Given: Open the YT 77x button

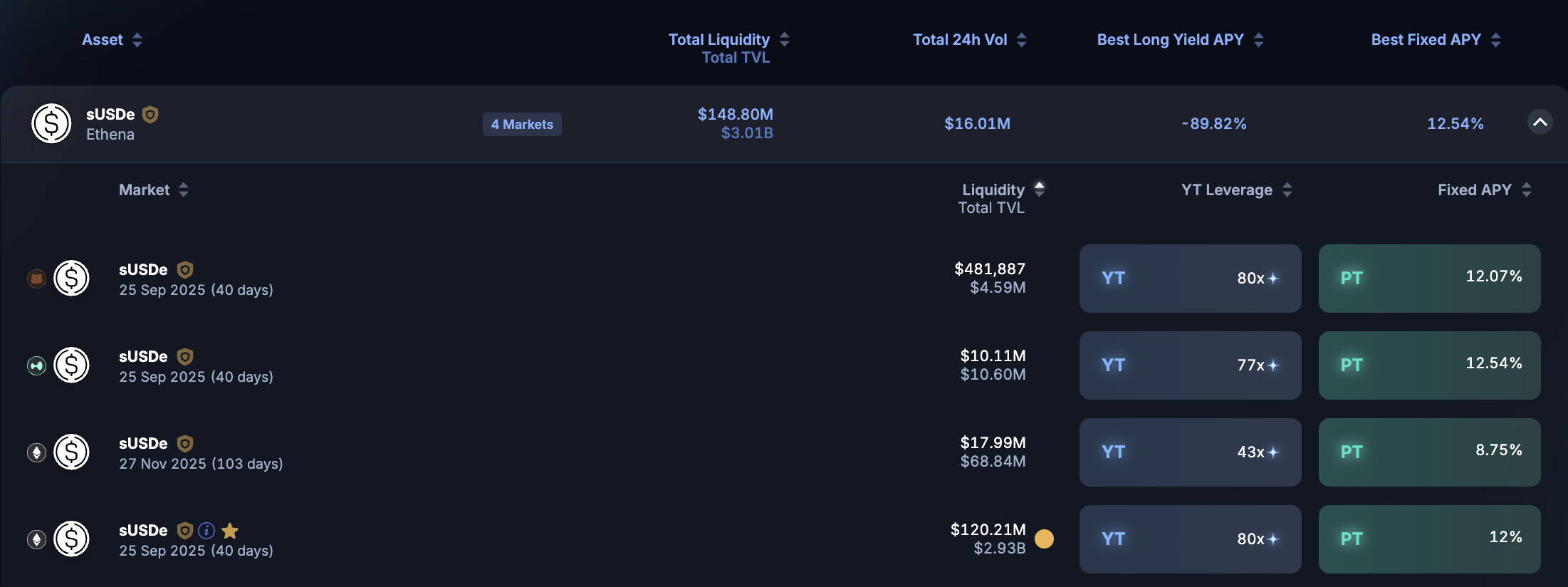Looking at the screenshot, I should pyautogui.click(x=1190, y=365).
